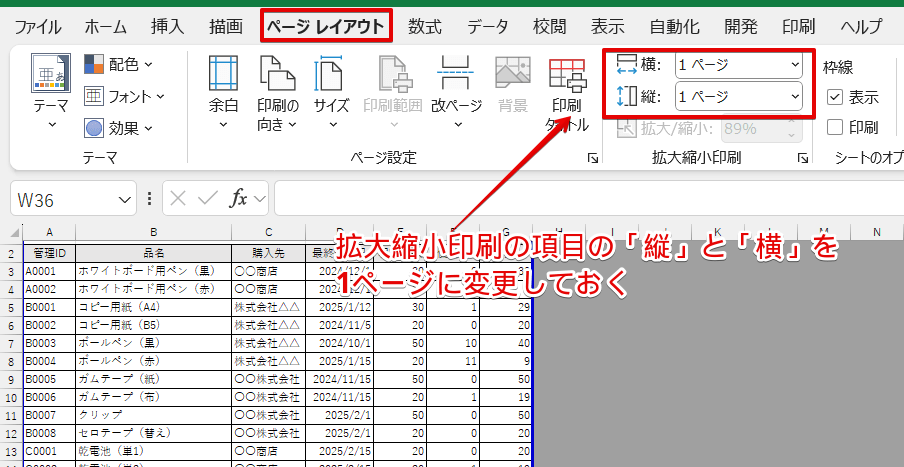Screen dimensions: 904x467
Task: Switch to the 開発 tab
Action: [x=741, y=27]
